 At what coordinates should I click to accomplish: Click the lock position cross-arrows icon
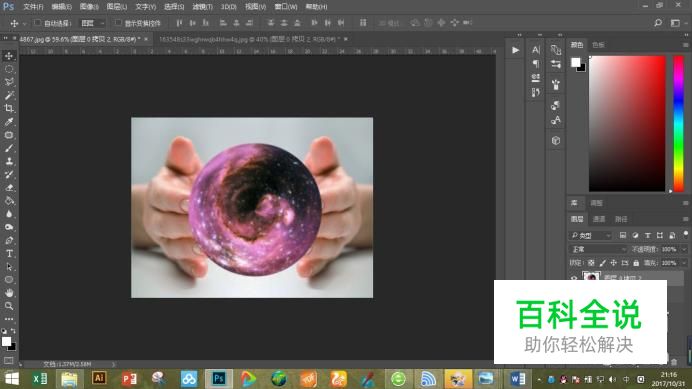click(x=613, y=263)
